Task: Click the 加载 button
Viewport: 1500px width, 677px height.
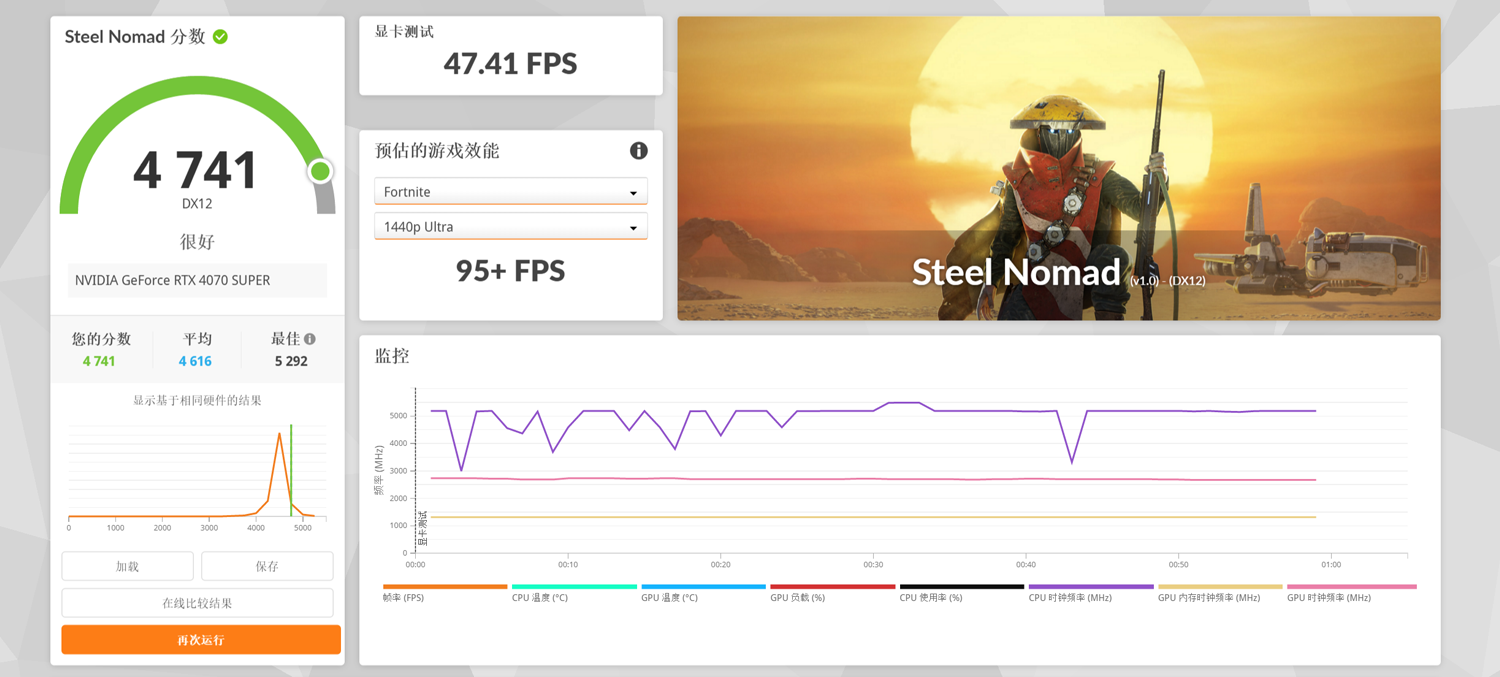Action: (x=128, y=566)
